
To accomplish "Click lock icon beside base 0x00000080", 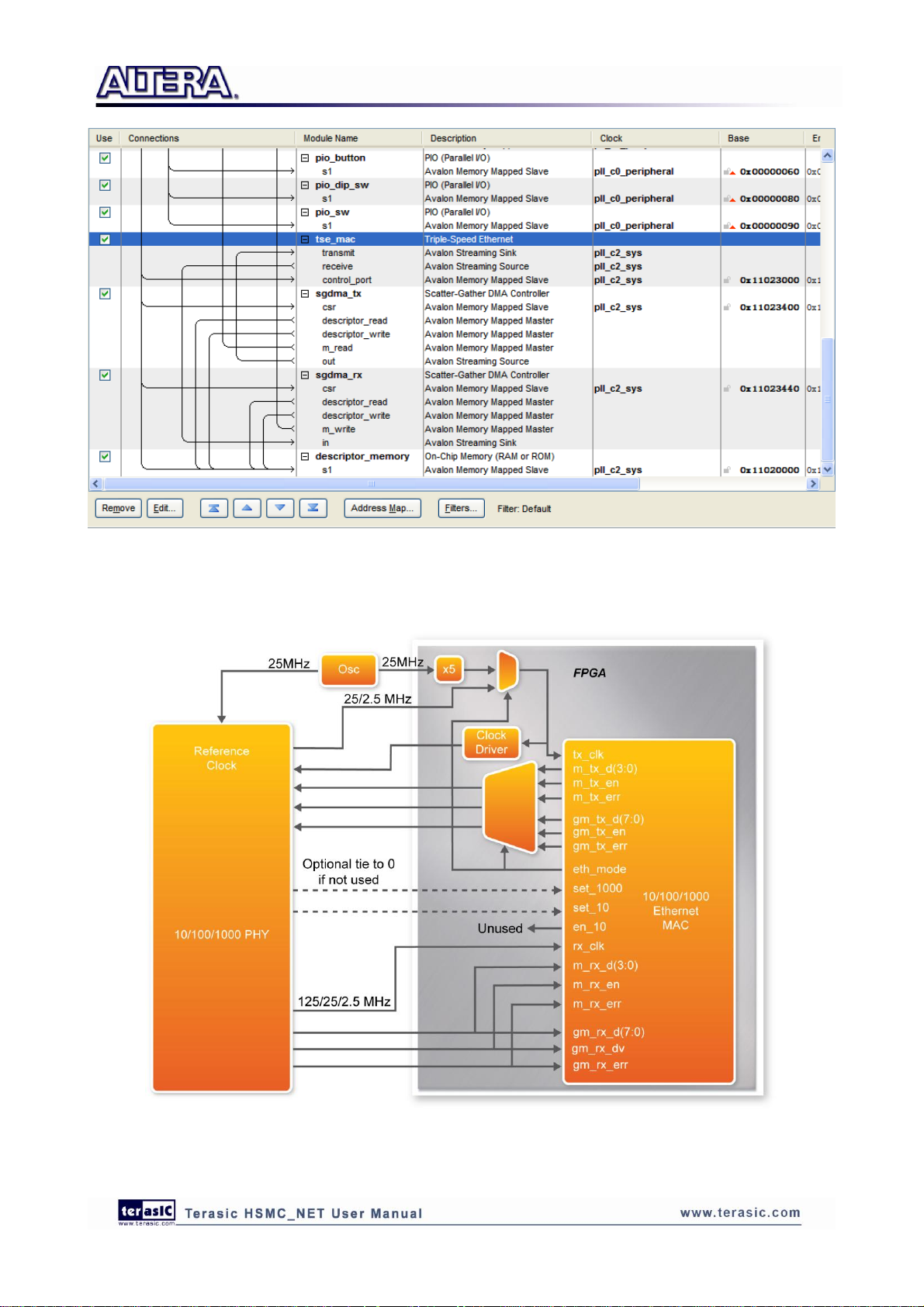I will point(729,199).
